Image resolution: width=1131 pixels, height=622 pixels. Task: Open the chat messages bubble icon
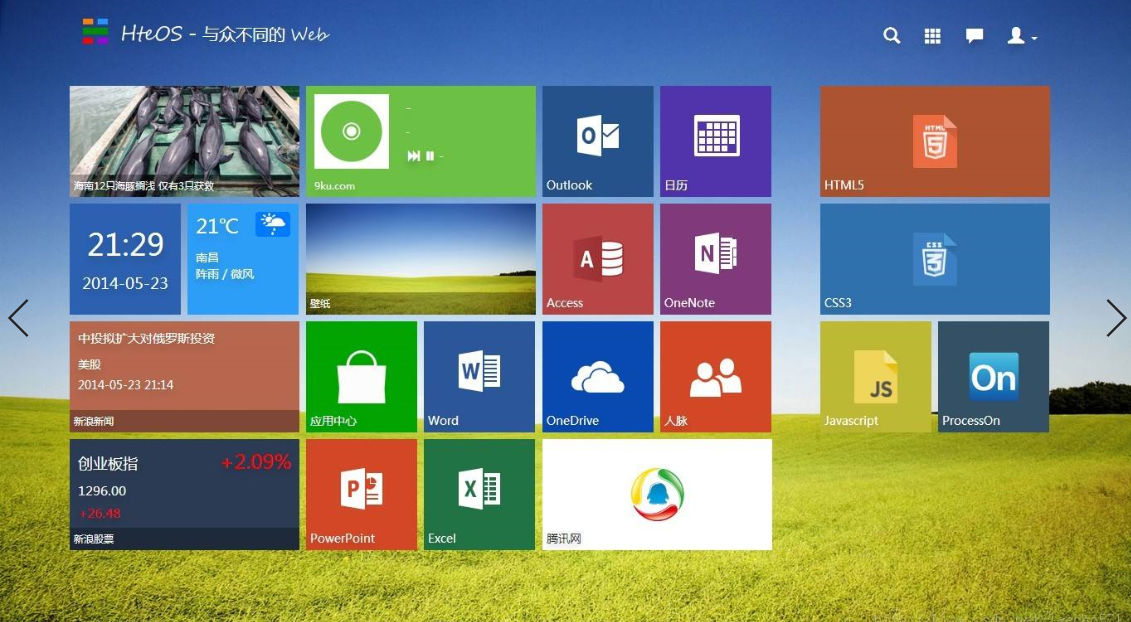click(974, 36)
